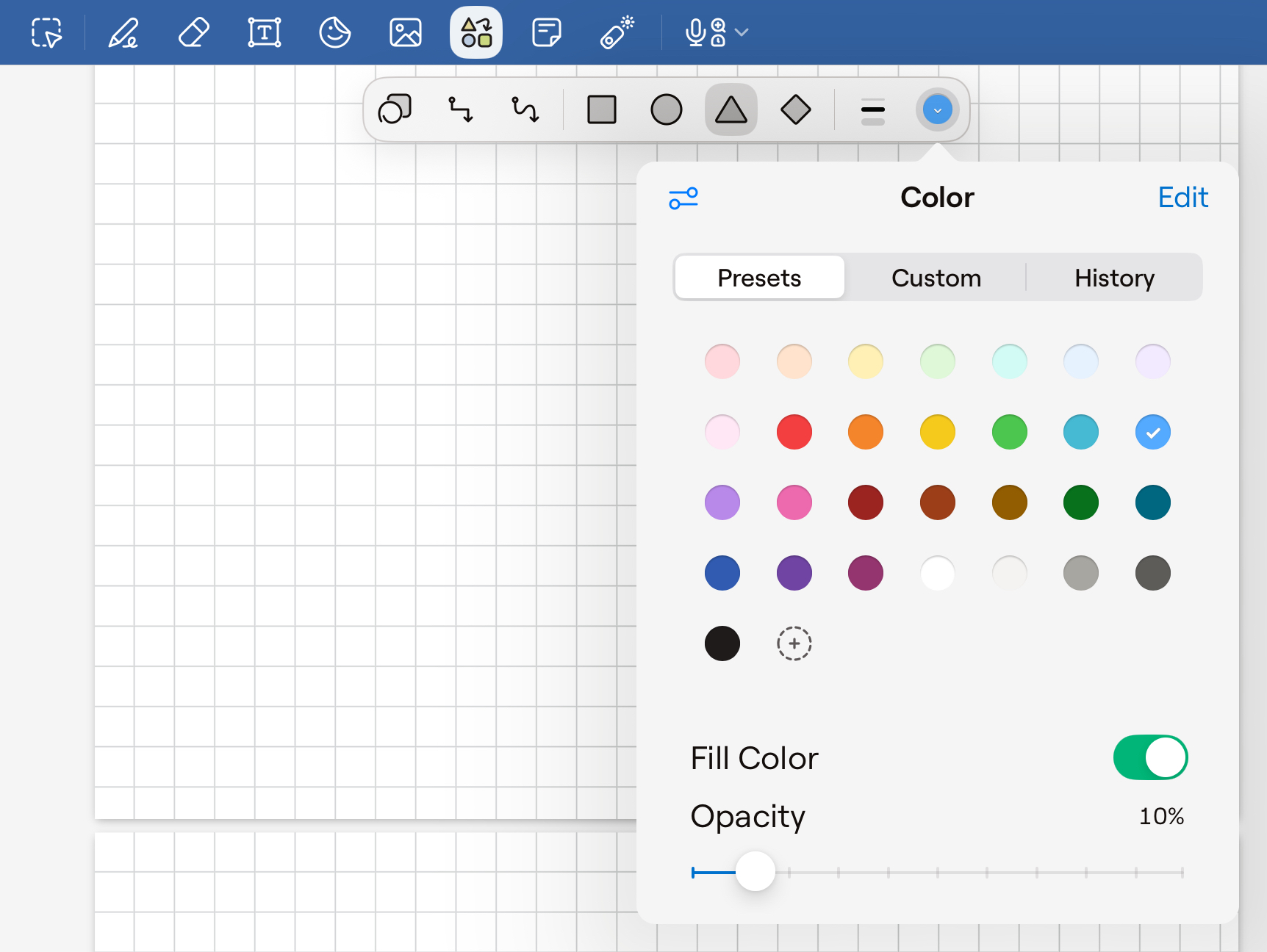Choose the eraser tool
The width and height of the screenshot is (1267, 952).
pos(193,32)
